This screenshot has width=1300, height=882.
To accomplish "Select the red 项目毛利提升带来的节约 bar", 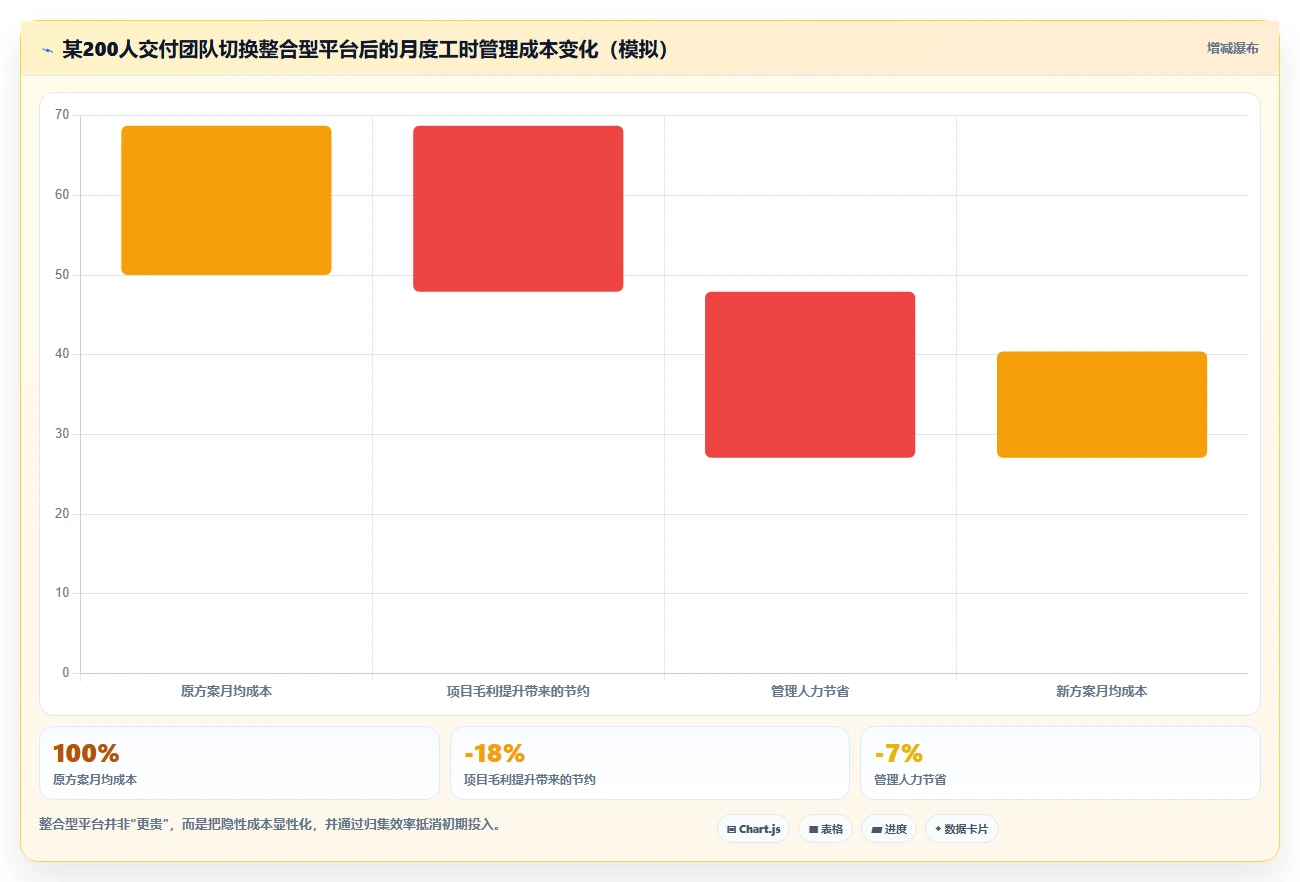I will [518, 209].
